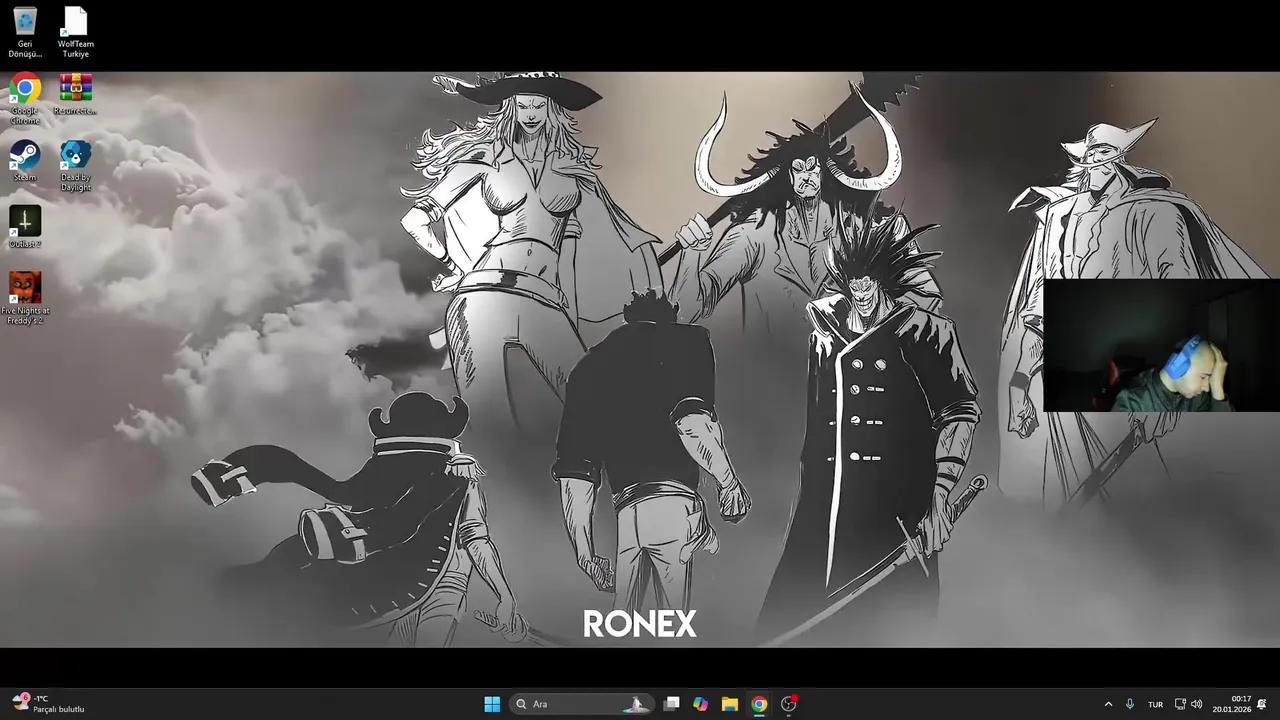Open the Geri Dönüşüm recycle bin icon
1280x720 pixels.
pos(25,32)
